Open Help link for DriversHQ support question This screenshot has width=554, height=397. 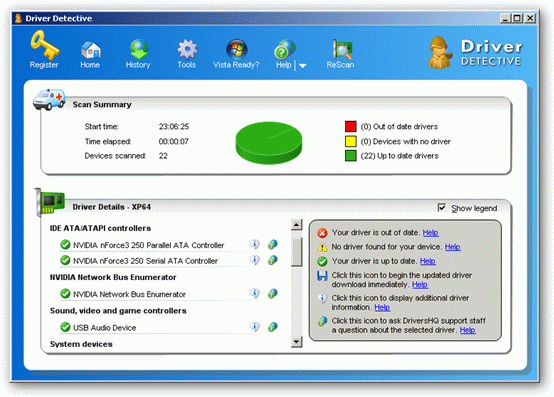468,330
